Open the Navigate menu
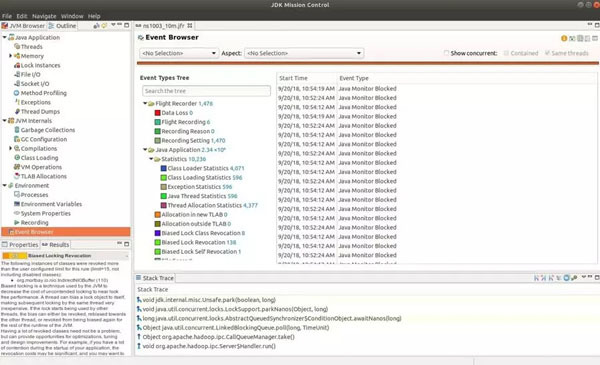Image resolution: width=600 pixels, height=365 pixels. tap(44, 16)
